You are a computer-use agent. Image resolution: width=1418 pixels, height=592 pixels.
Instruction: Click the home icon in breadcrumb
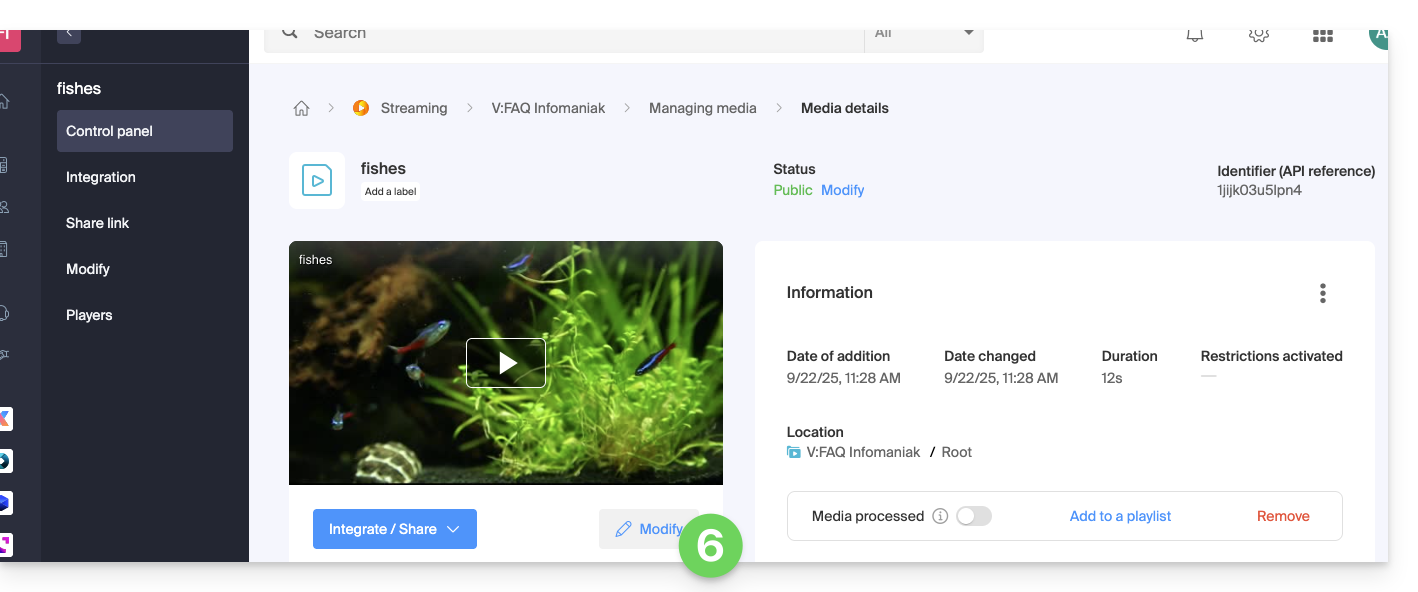coord(301,109)
